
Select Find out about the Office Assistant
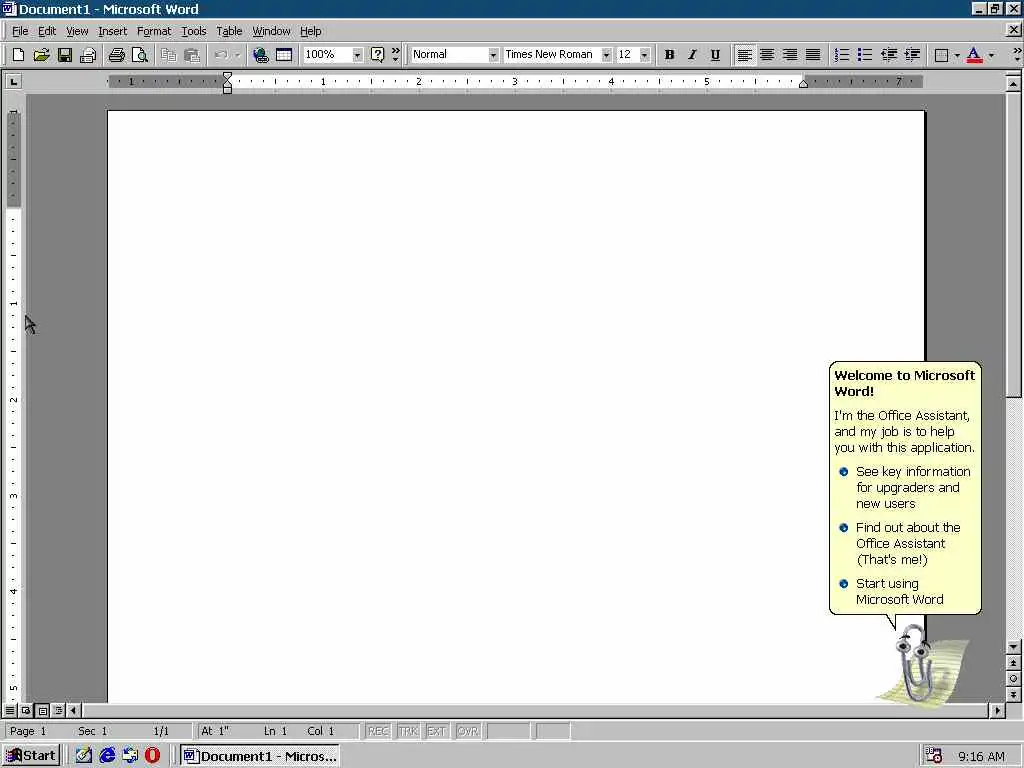(900, 543)
